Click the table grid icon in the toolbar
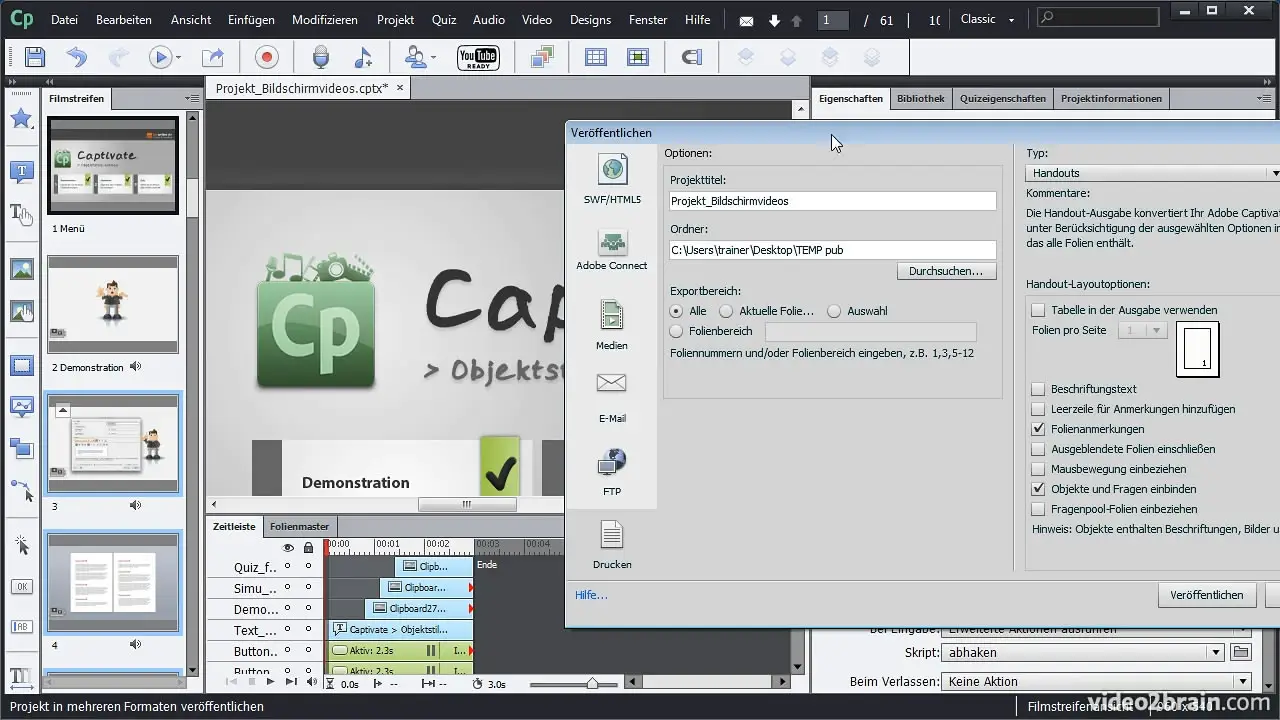This screenshot has width=1280, height=720. (x=596, y=57)
